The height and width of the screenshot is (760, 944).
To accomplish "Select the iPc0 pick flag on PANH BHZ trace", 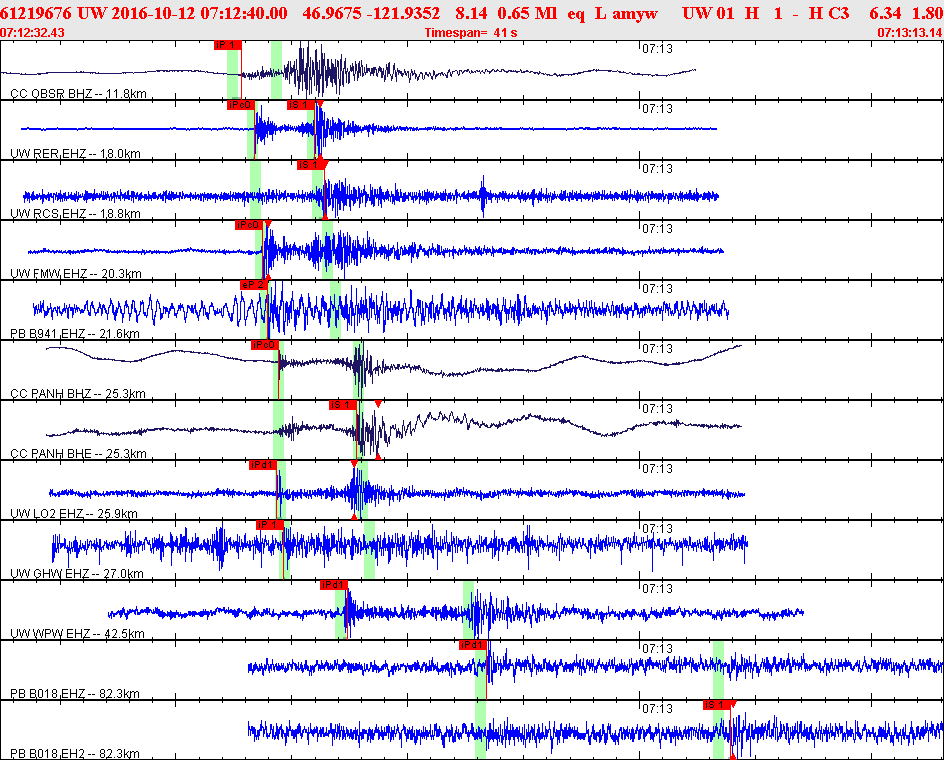I will pyautogui.click(x=266, y=345).
